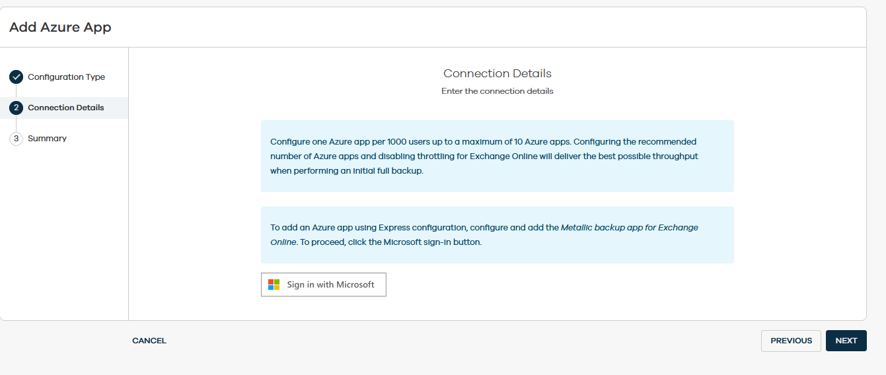Return with the PREVIOUS button
The height and width of the screenshot is (375, 886).
[x=791, y=341]
